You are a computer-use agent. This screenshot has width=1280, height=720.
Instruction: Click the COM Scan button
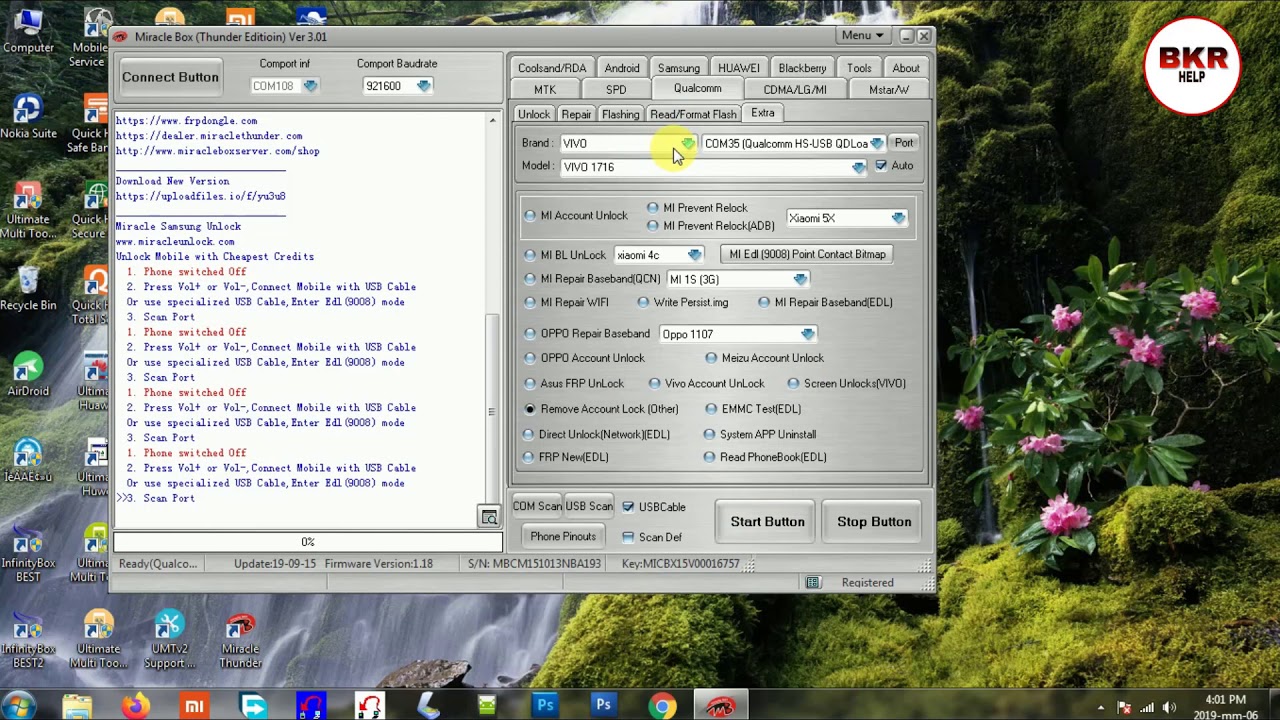[x=537, y=507]
